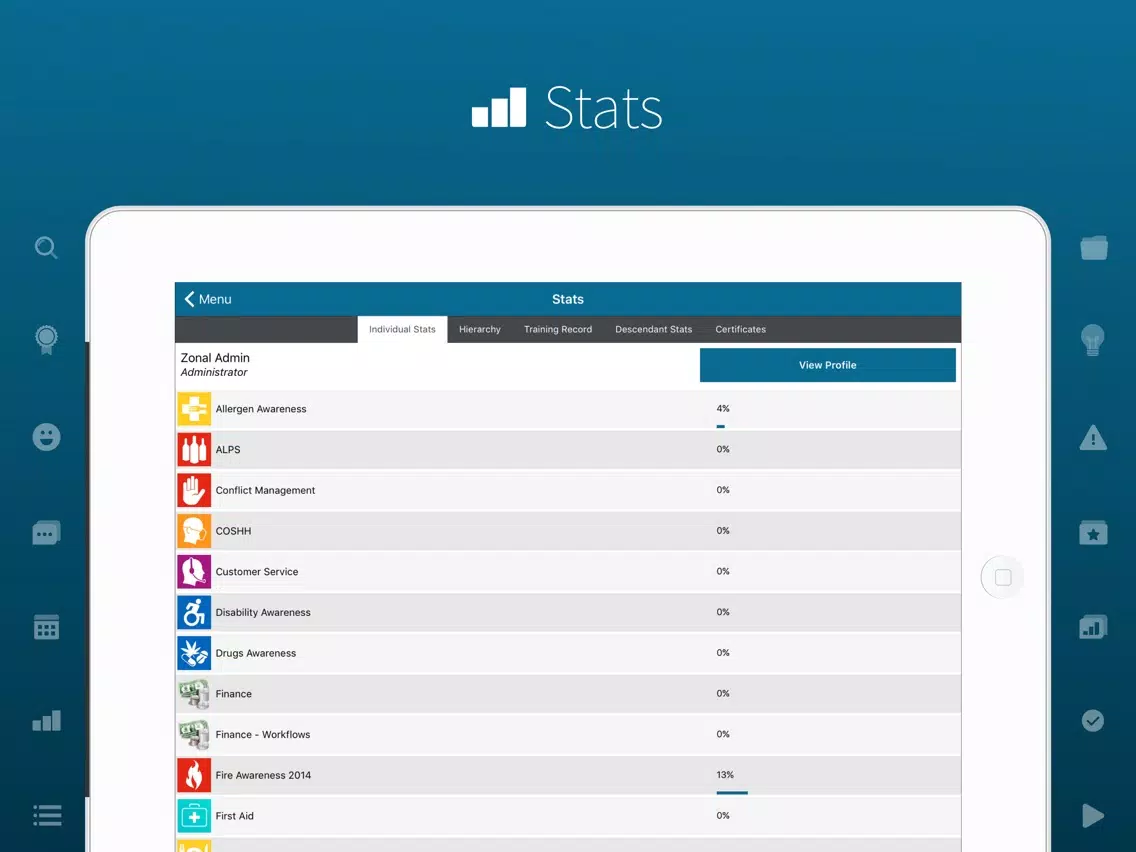This screenshot has height=852, width=1136.
Task: Open the View Profile button
Action: (x=827, y=365)
